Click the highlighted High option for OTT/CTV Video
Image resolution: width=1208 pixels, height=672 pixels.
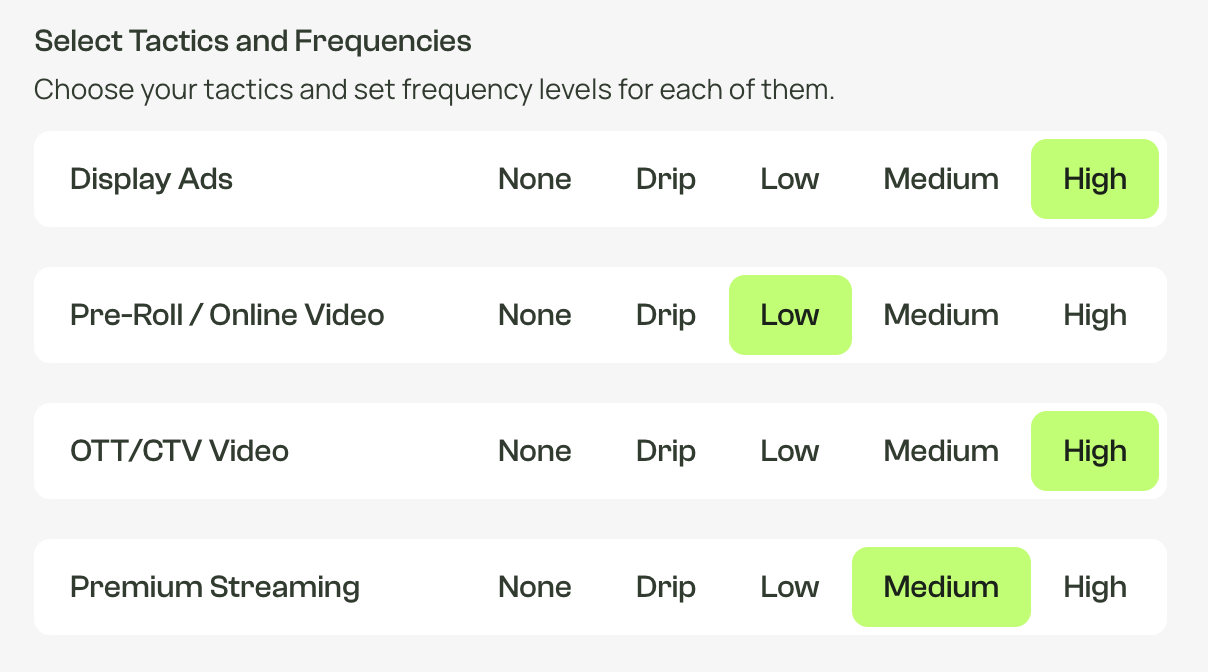1095,451
